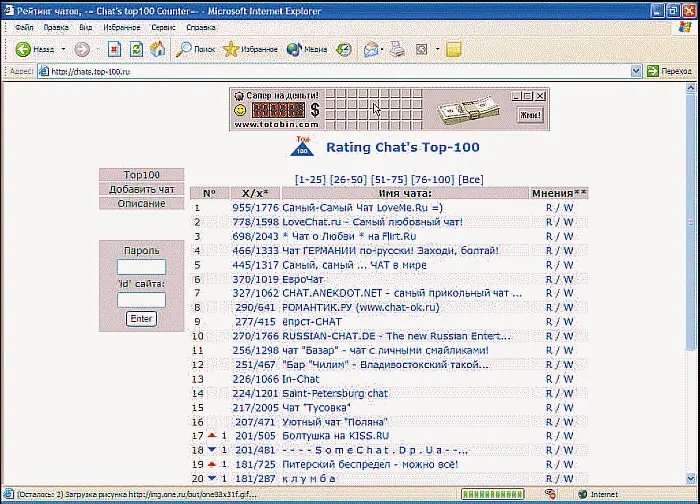Viewport: 700px width, 504px height.
Task: Click stats 955/1776 for LoveMe.Ru
Action: (255, 208)
